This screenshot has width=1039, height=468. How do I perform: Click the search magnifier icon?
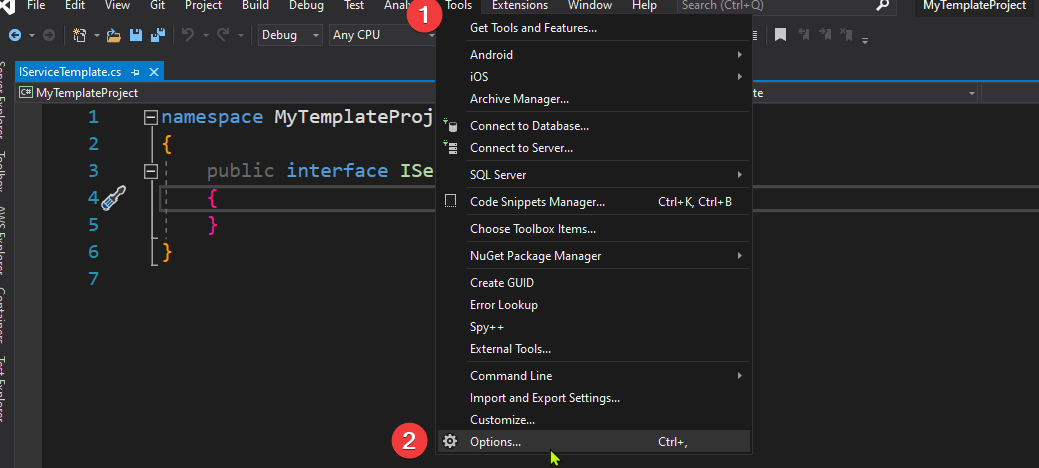(x=882, y=6)
